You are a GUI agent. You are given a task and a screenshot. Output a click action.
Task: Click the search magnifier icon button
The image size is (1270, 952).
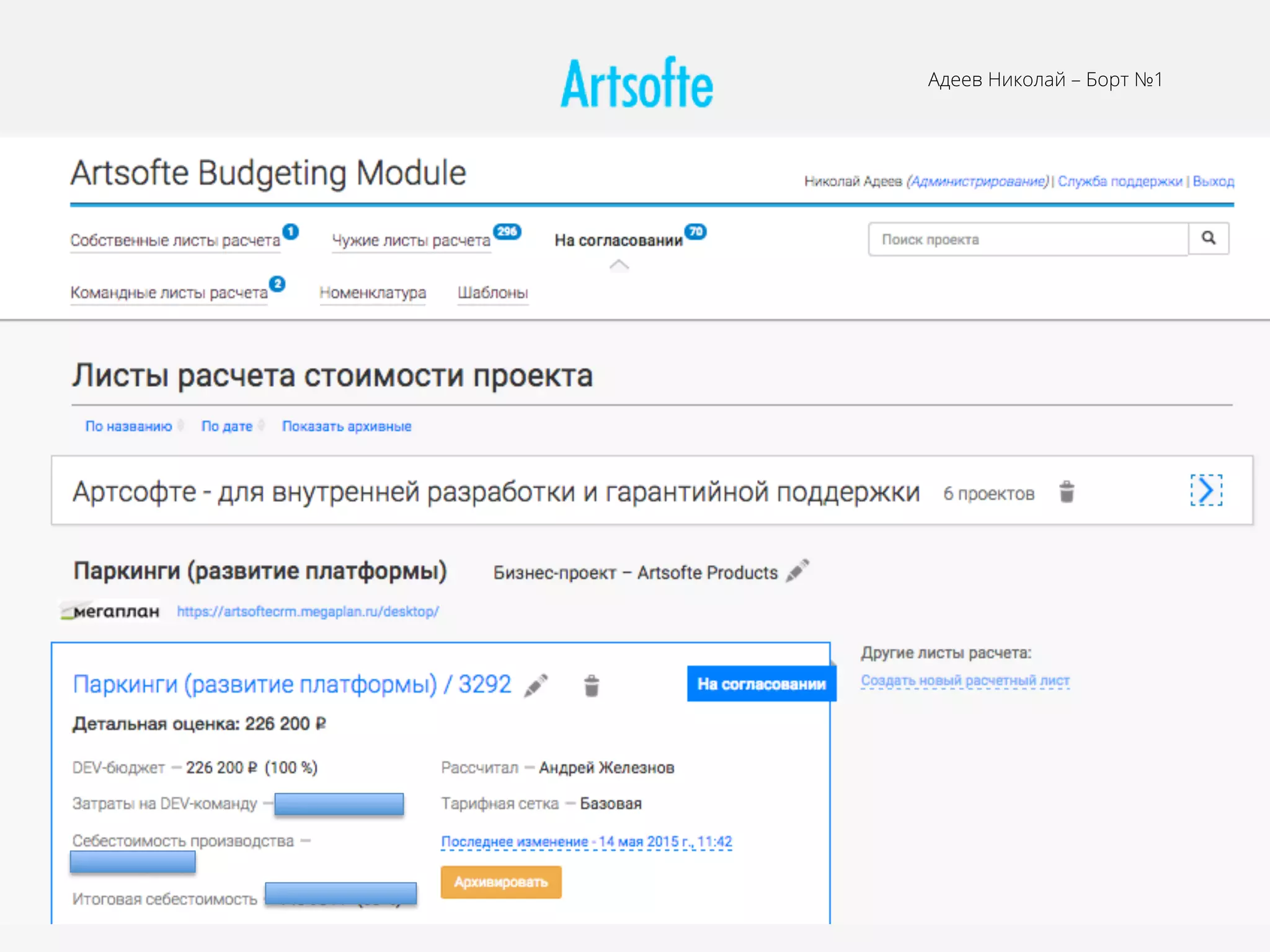[x=1208, y=239]
